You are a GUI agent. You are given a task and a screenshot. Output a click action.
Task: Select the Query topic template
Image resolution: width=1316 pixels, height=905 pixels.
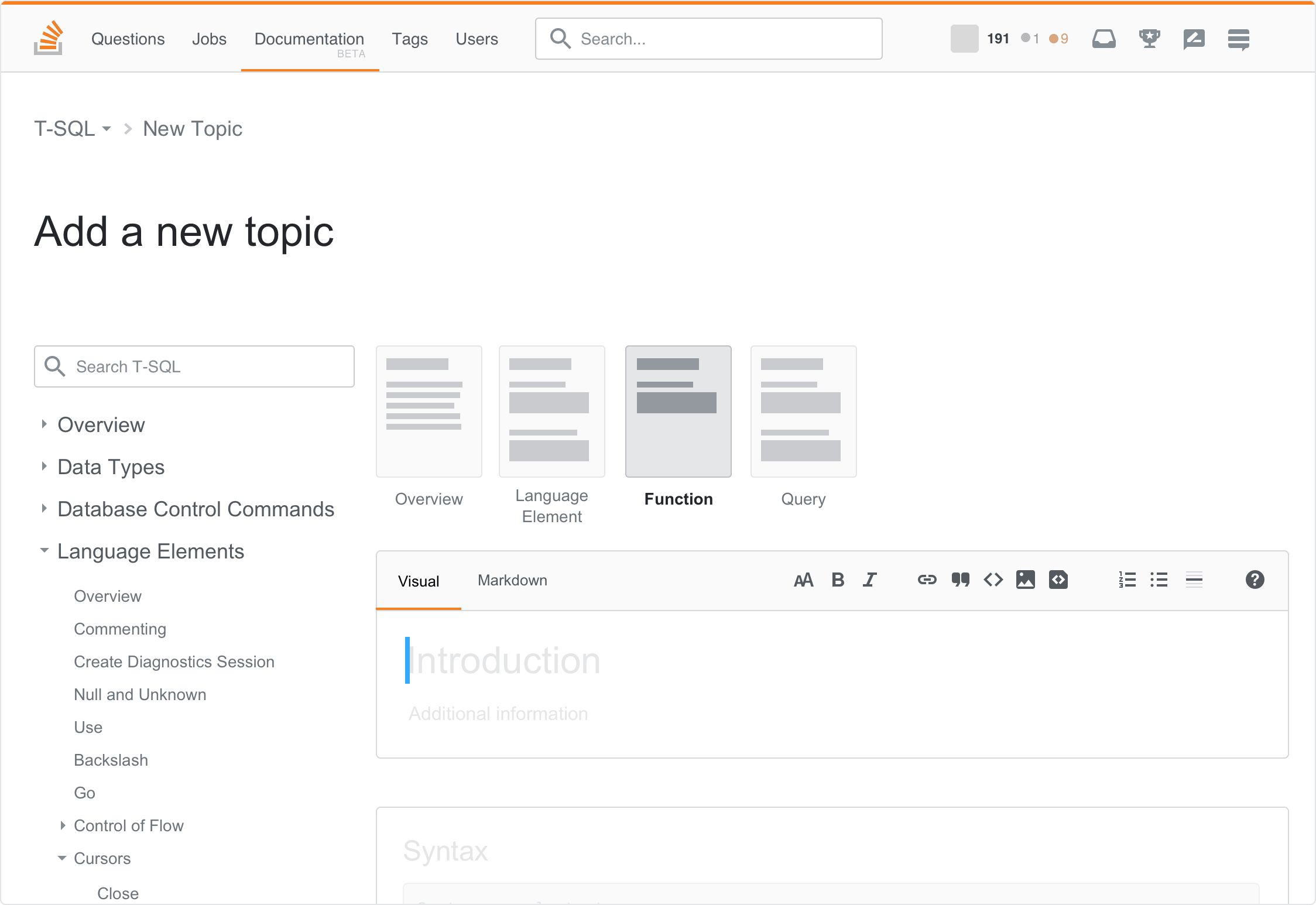click(x=803, y=412)
